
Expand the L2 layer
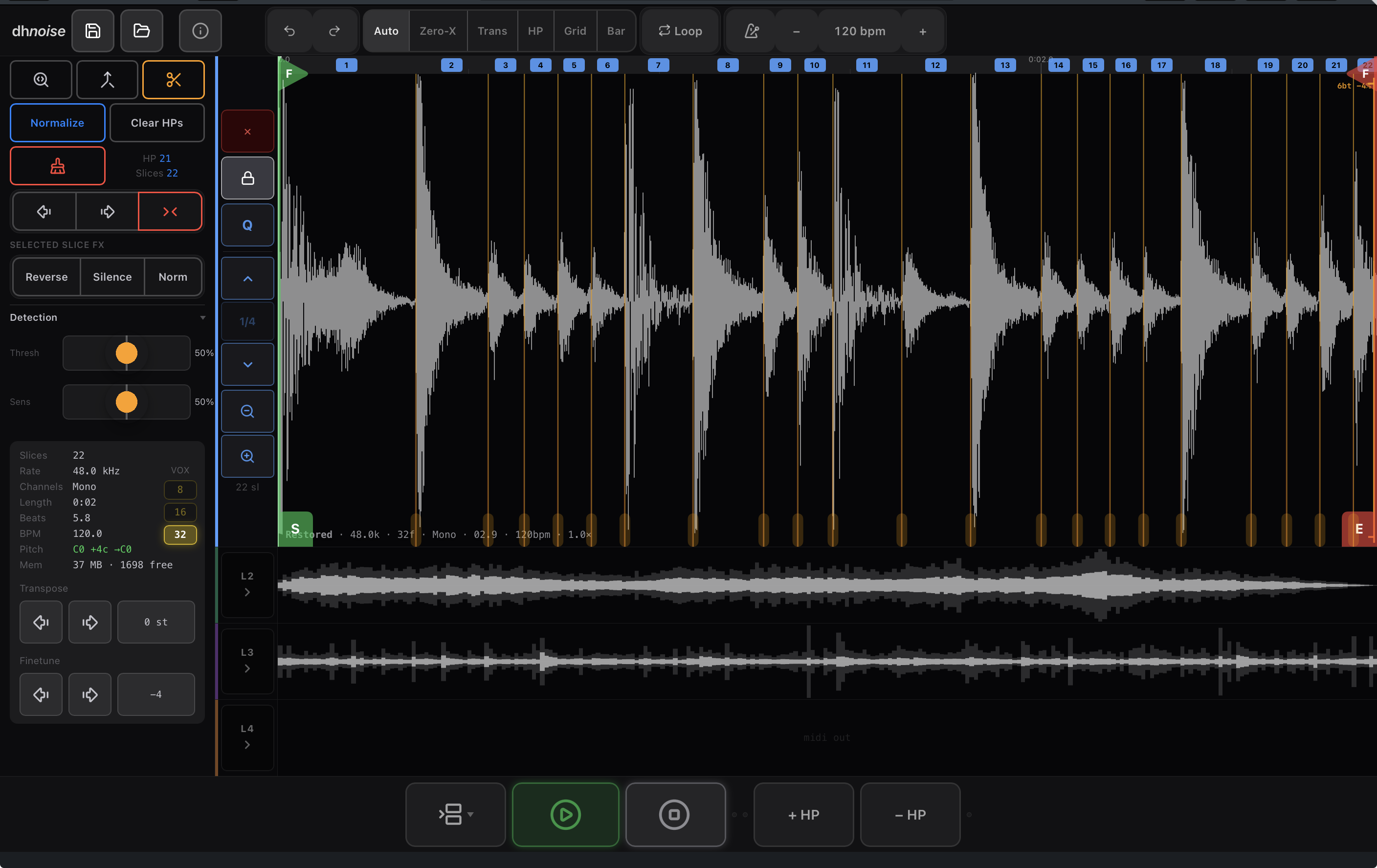247,585
